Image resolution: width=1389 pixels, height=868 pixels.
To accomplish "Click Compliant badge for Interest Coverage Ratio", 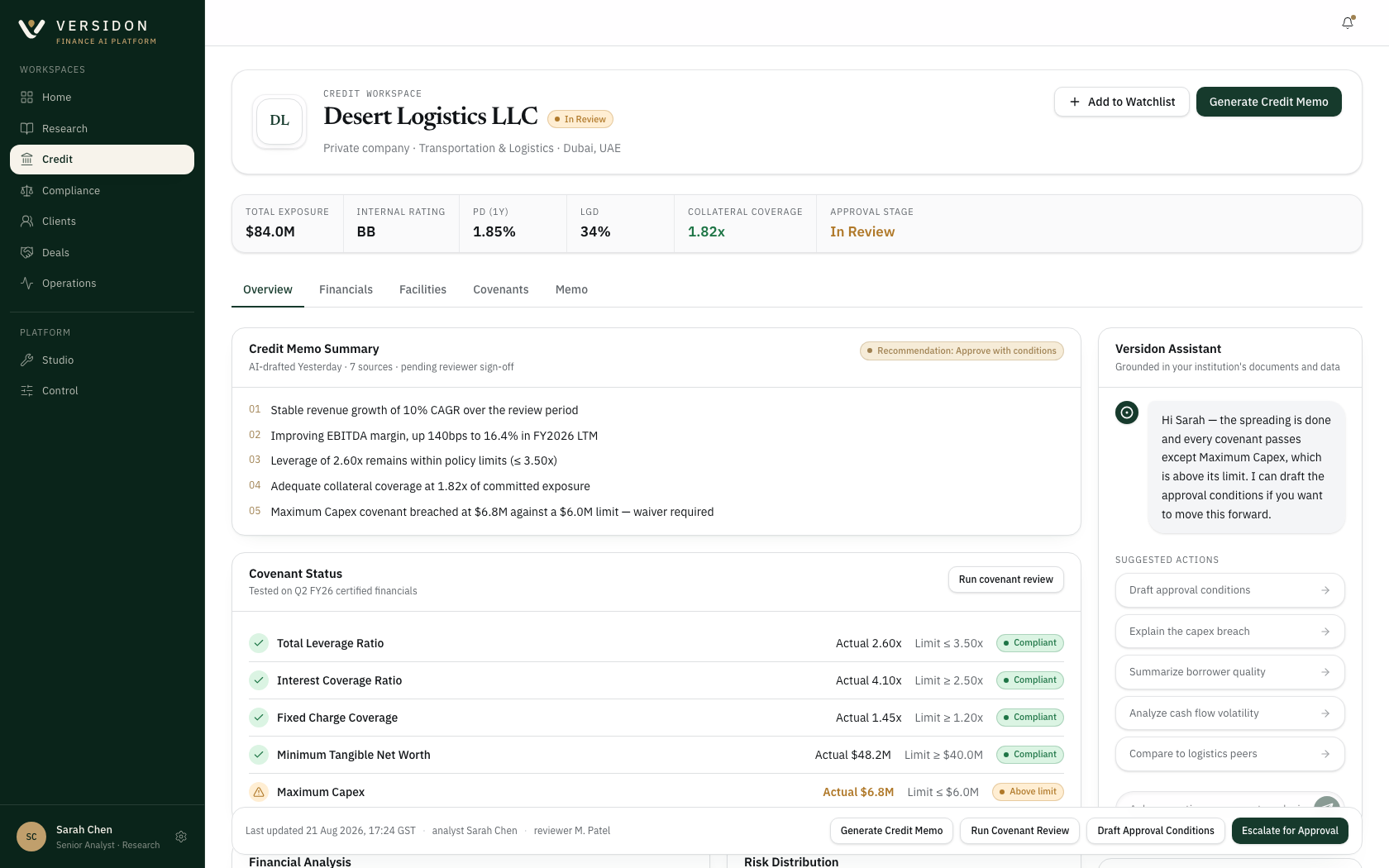I will click(x=1030, y=680).
